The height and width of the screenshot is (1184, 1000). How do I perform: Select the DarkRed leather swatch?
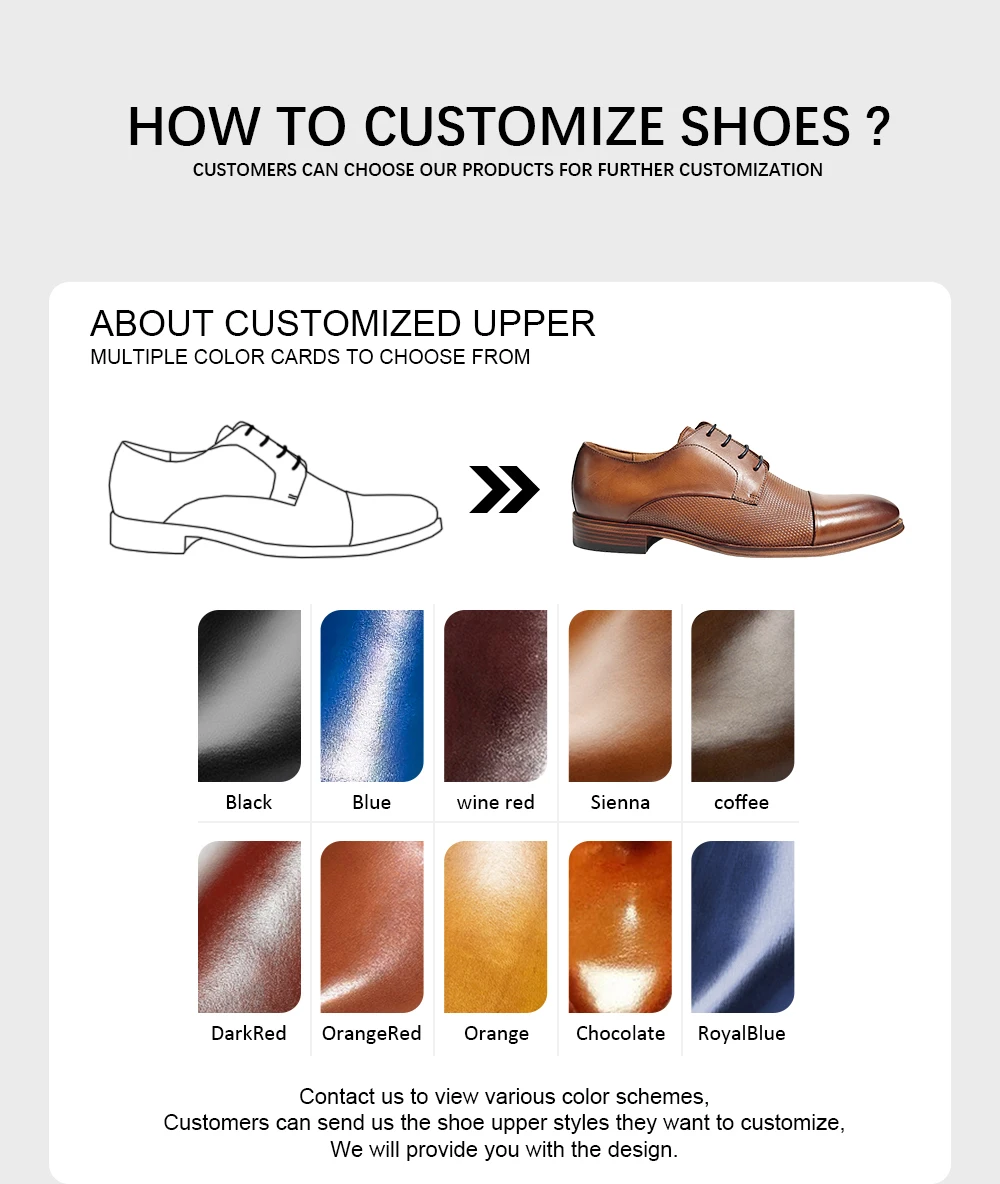(249, 927)
